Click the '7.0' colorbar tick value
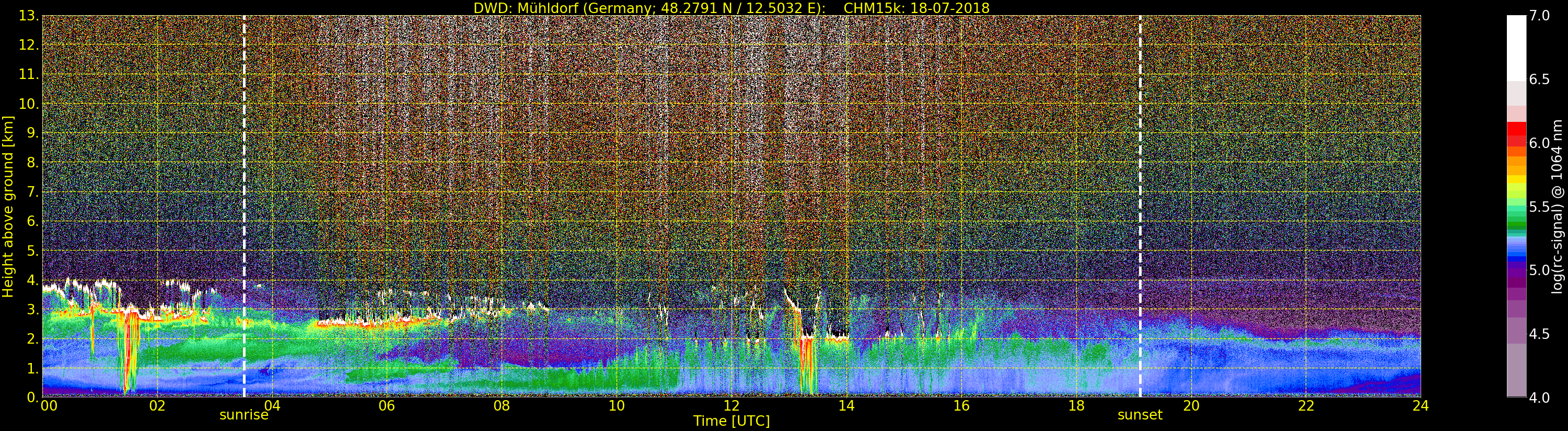The image size is (1568, 431). (1539, 16)
